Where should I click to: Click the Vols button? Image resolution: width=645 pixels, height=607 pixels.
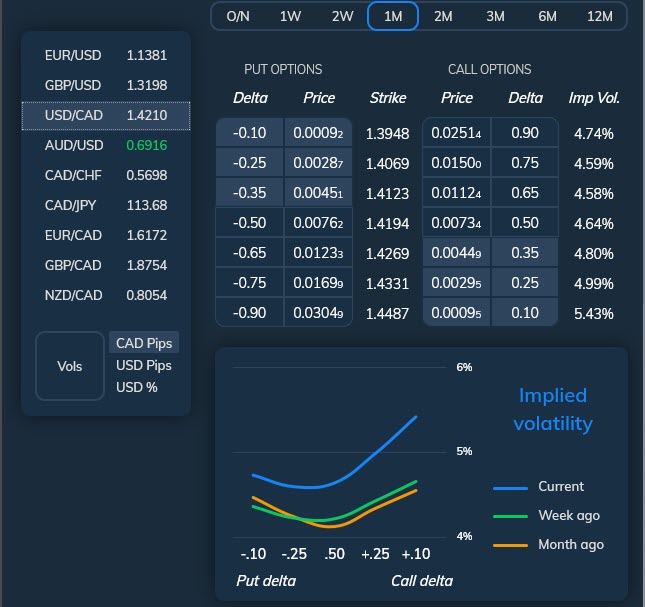[70, 366]
